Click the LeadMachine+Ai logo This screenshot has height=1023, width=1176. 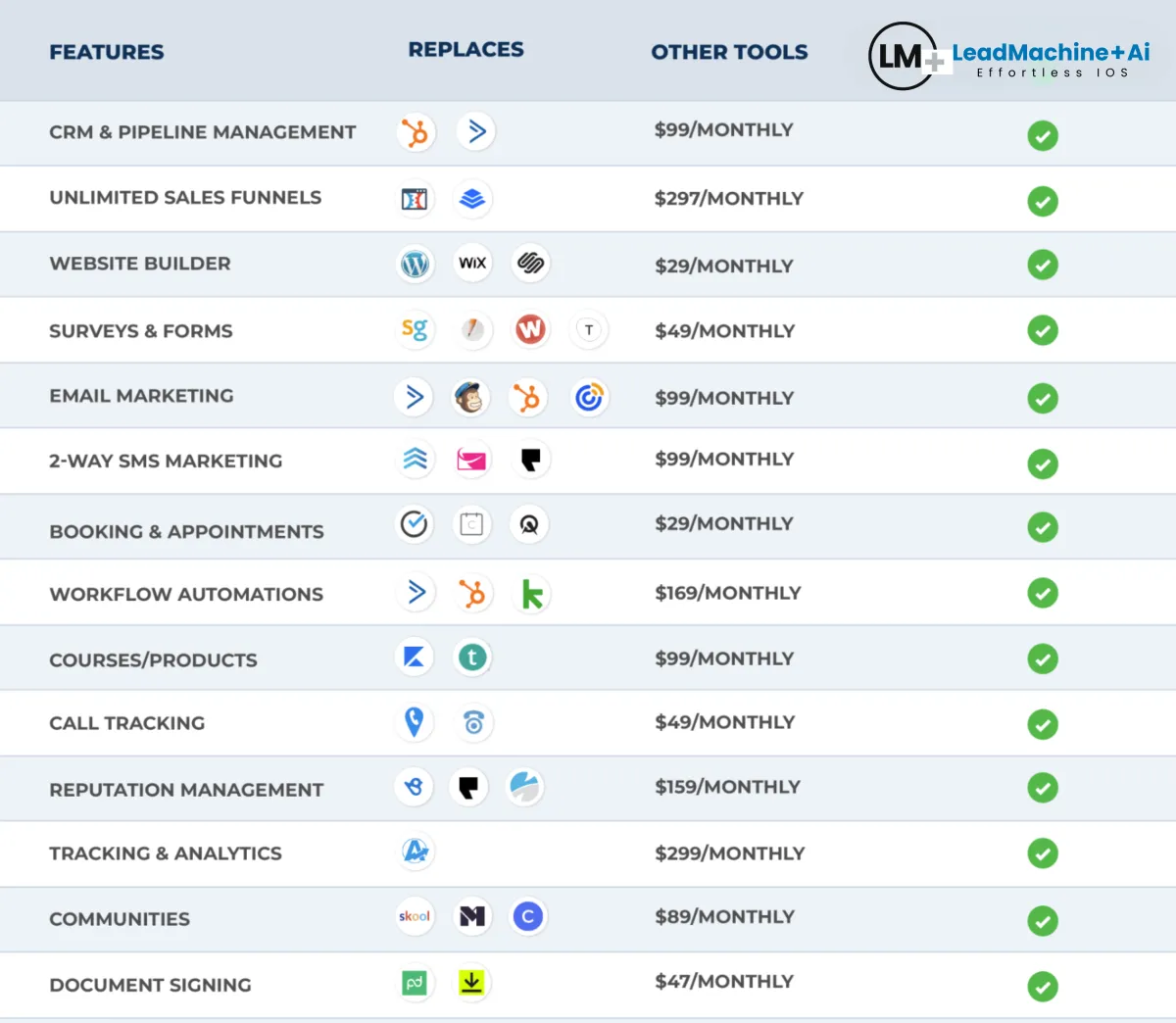(x=1009, y=56)
